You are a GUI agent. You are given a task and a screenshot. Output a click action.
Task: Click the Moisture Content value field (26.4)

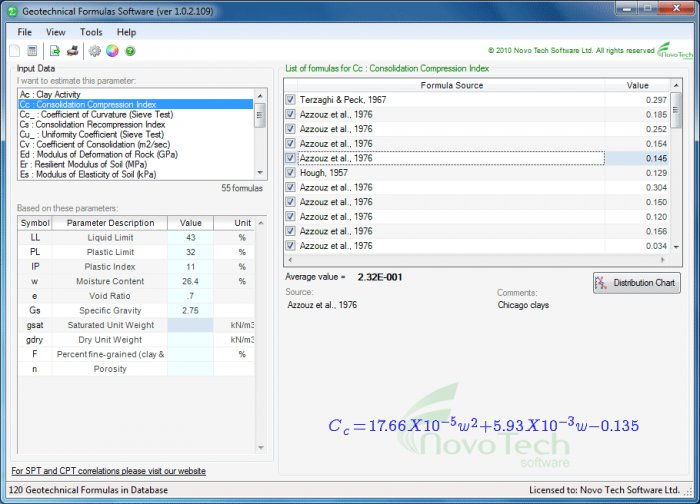(x=191, y=281)
